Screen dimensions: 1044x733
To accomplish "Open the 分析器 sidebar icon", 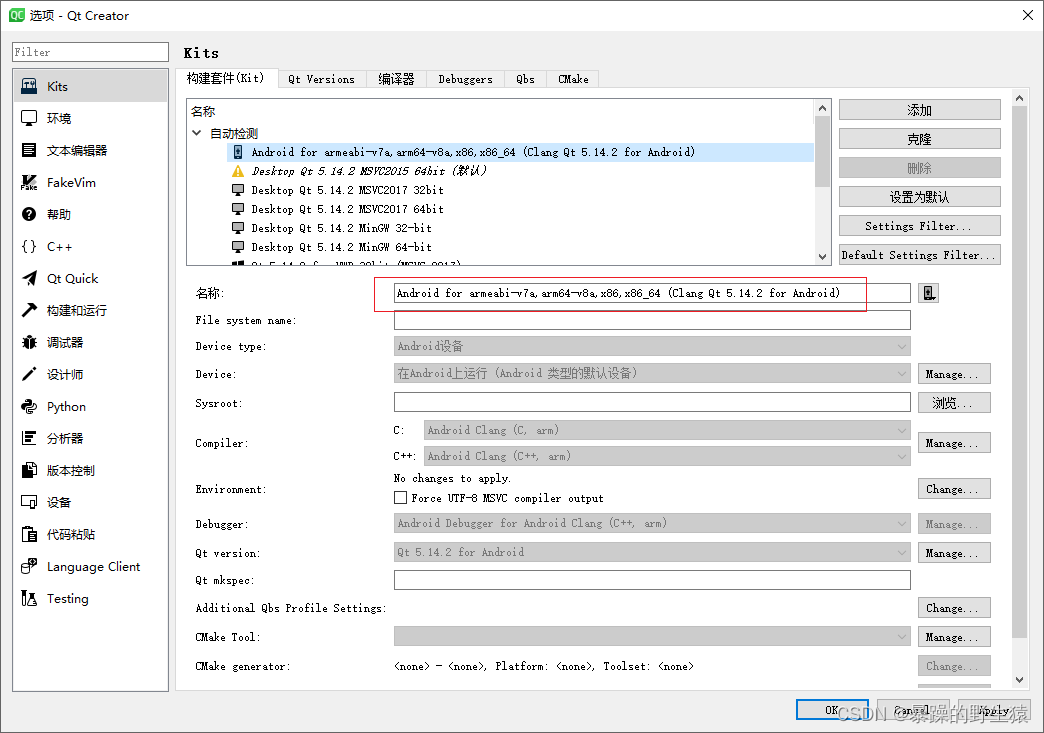I will [27, 437].
